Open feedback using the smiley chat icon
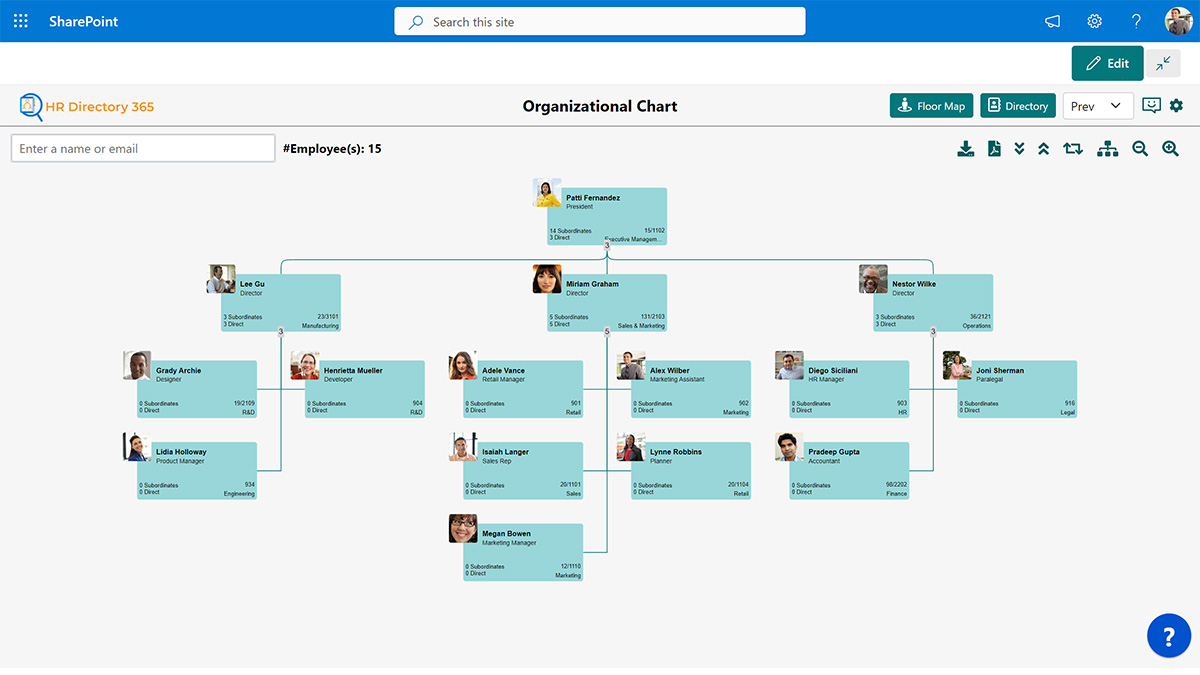 (x=1151, y=105)
